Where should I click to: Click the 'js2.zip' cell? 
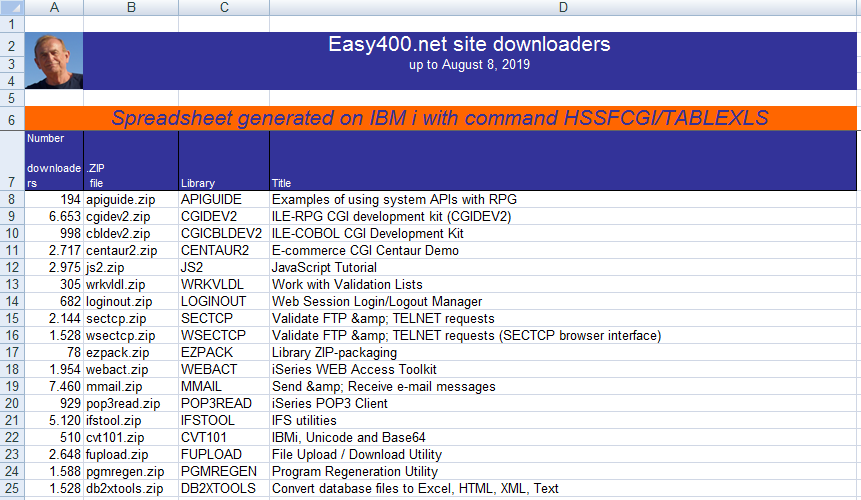131,267
